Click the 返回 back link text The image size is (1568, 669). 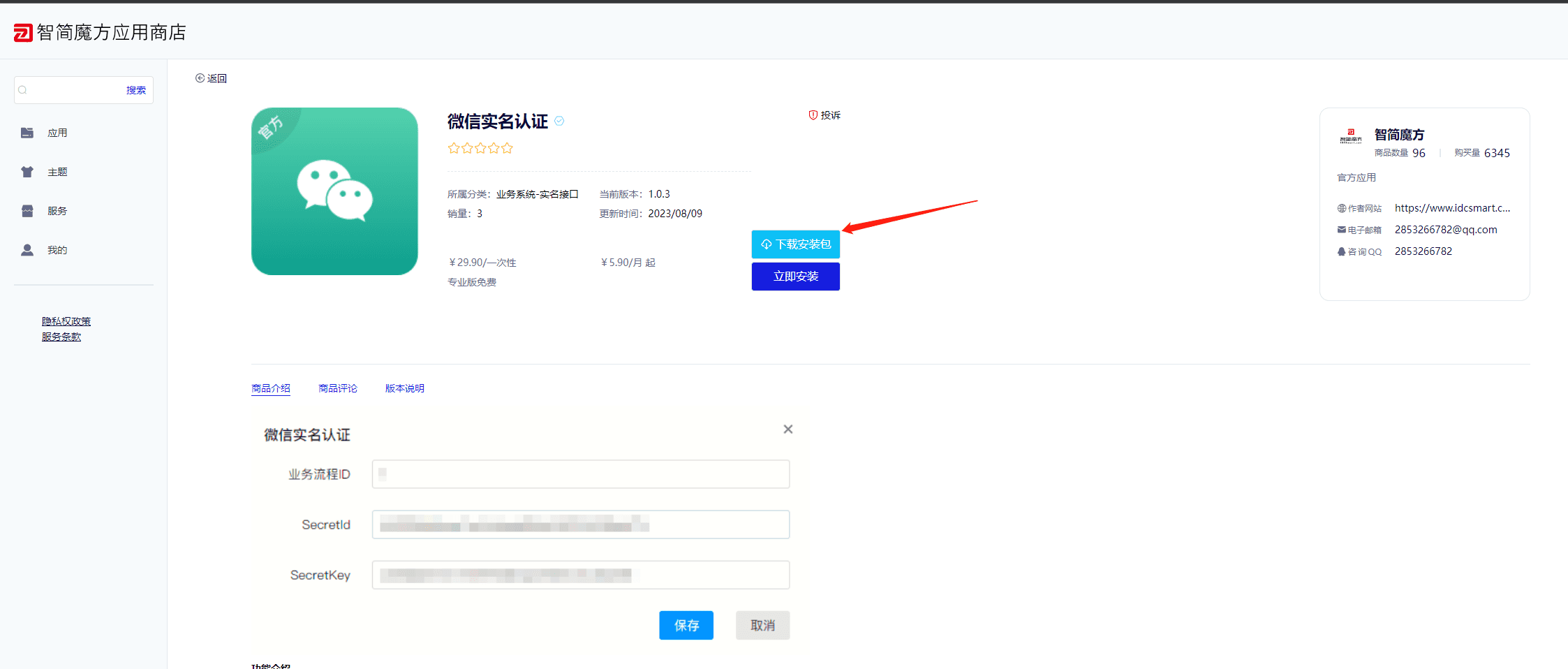pos(217,78)
